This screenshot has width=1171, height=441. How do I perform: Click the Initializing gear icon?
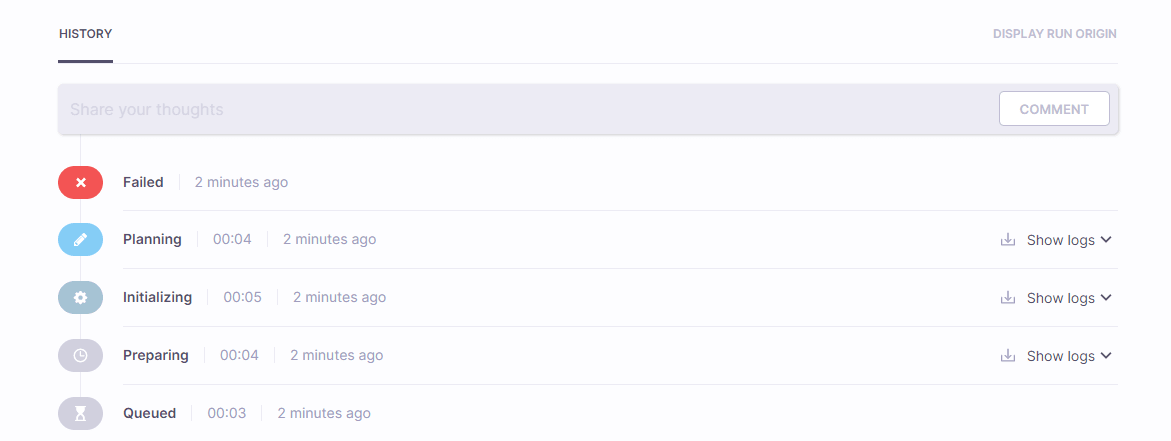click(81, 297)
